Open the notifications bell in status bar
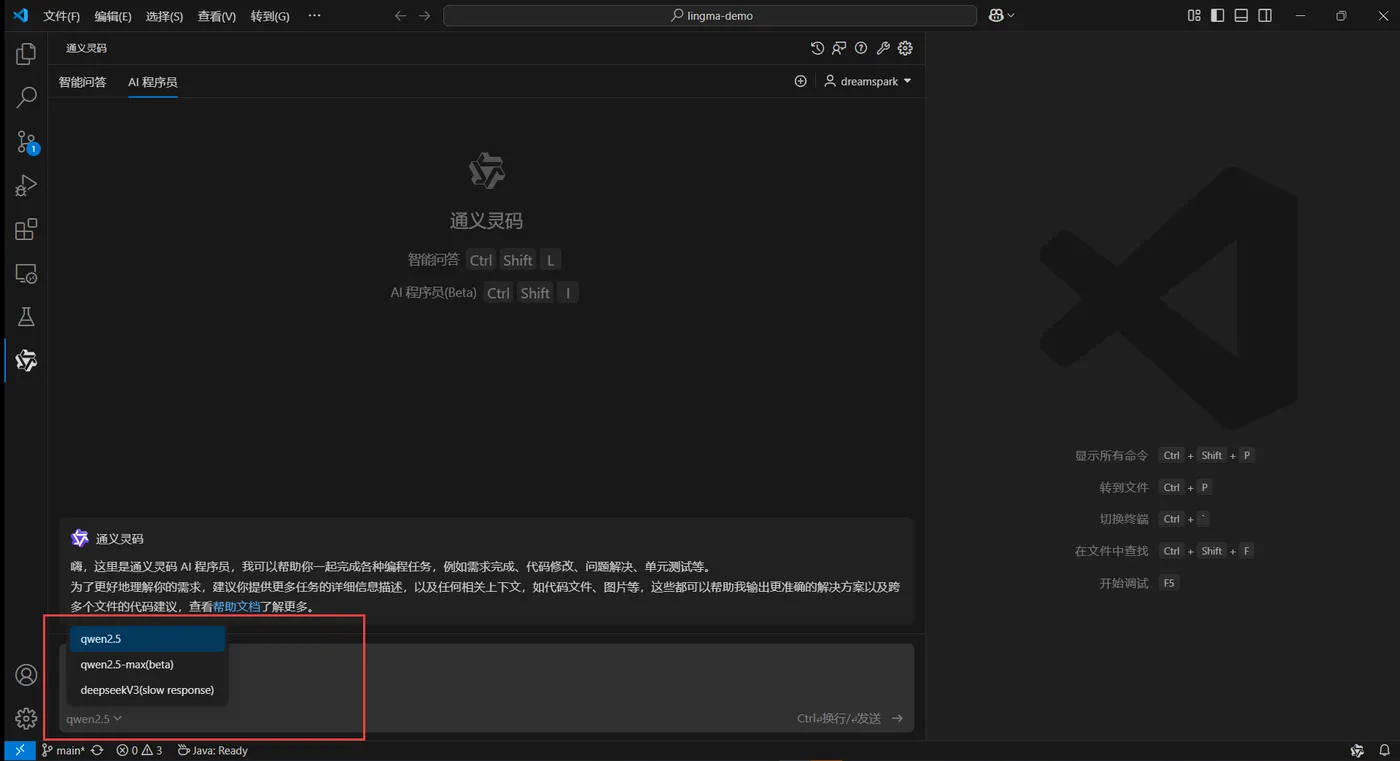 (1384, 750)
